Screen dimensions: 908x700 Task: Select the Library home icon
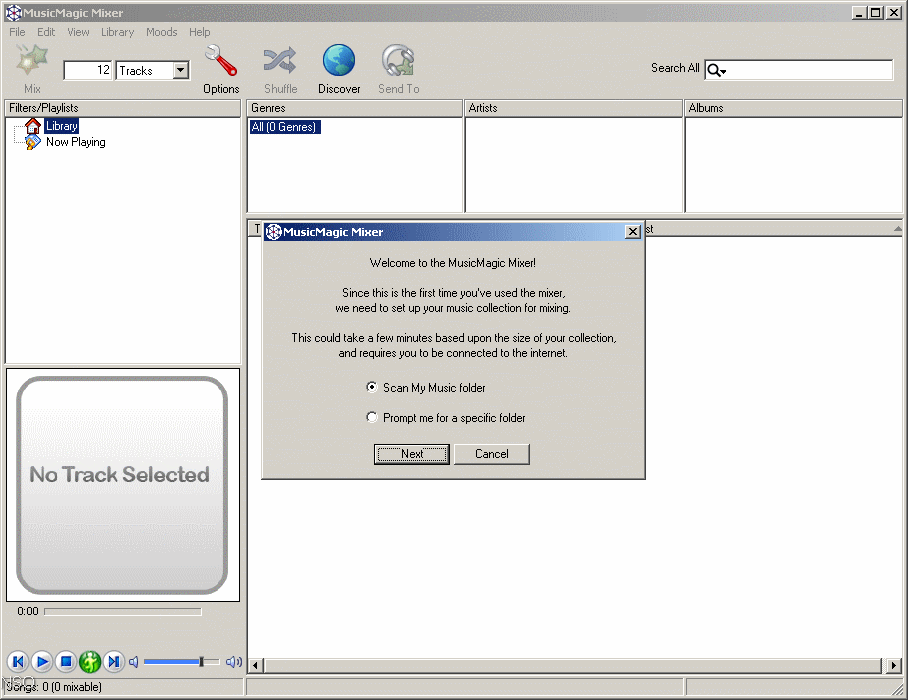[33, 126]
